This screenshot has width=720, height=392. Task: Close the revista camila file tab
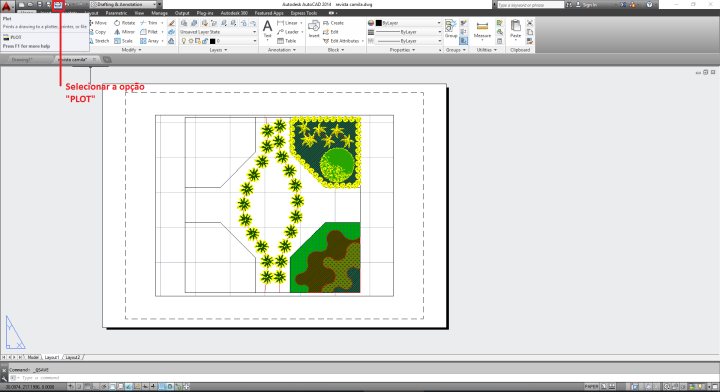point(94,60)
